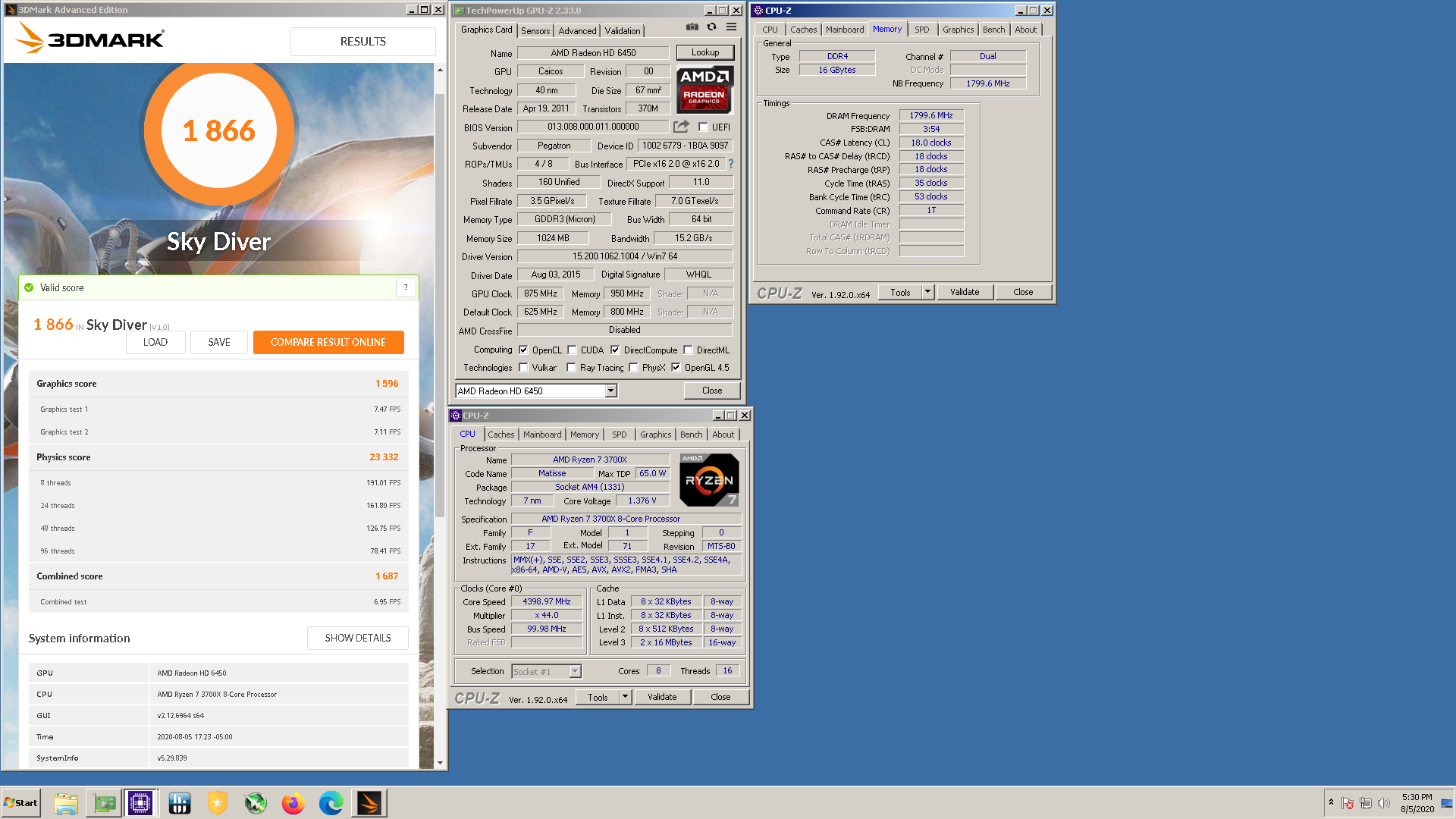Click Validate in lower CPU-Z window
The image size is (1456, 819).
662,697
